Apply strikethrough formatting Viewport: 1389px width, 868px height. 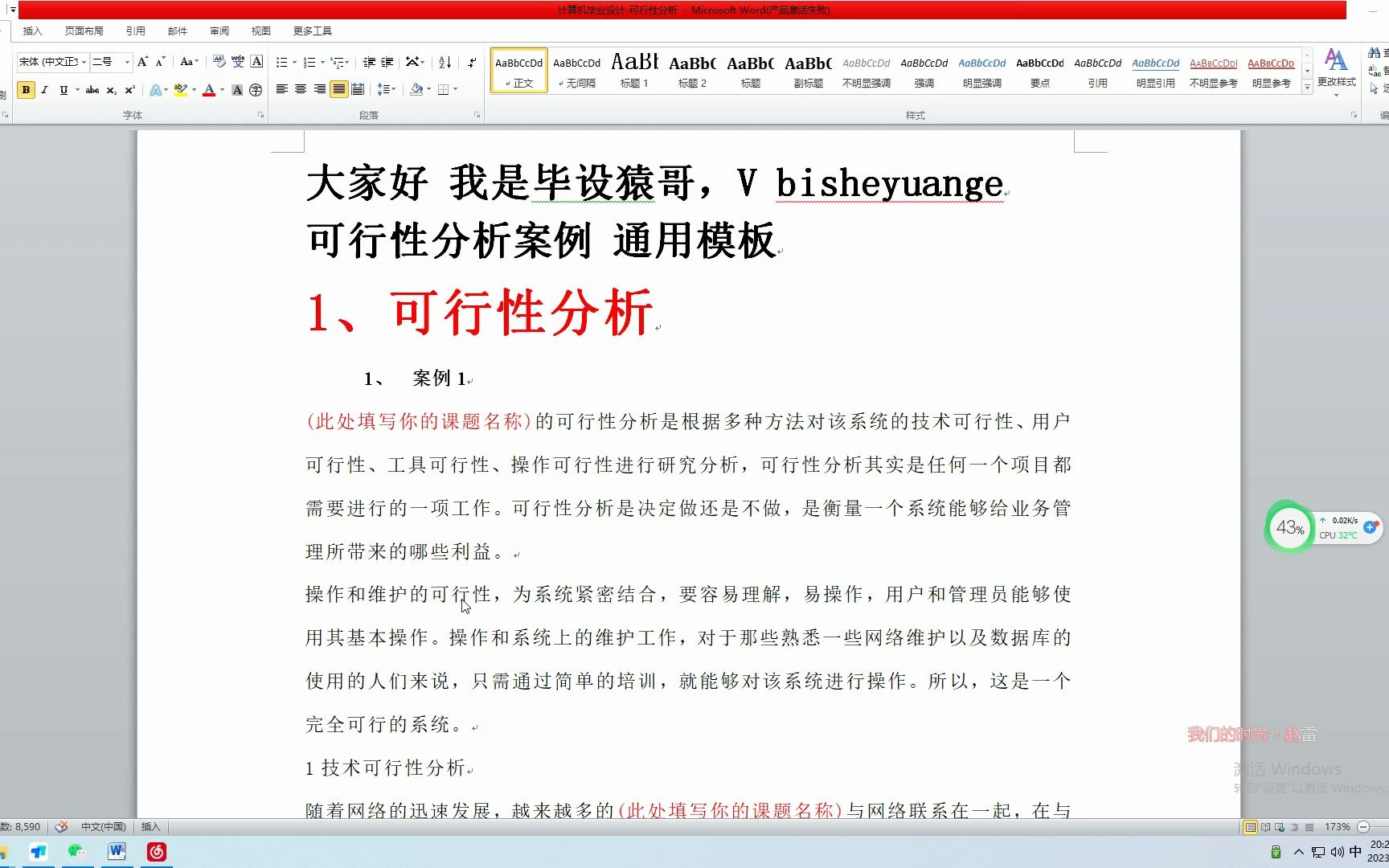tap(92, 90)
